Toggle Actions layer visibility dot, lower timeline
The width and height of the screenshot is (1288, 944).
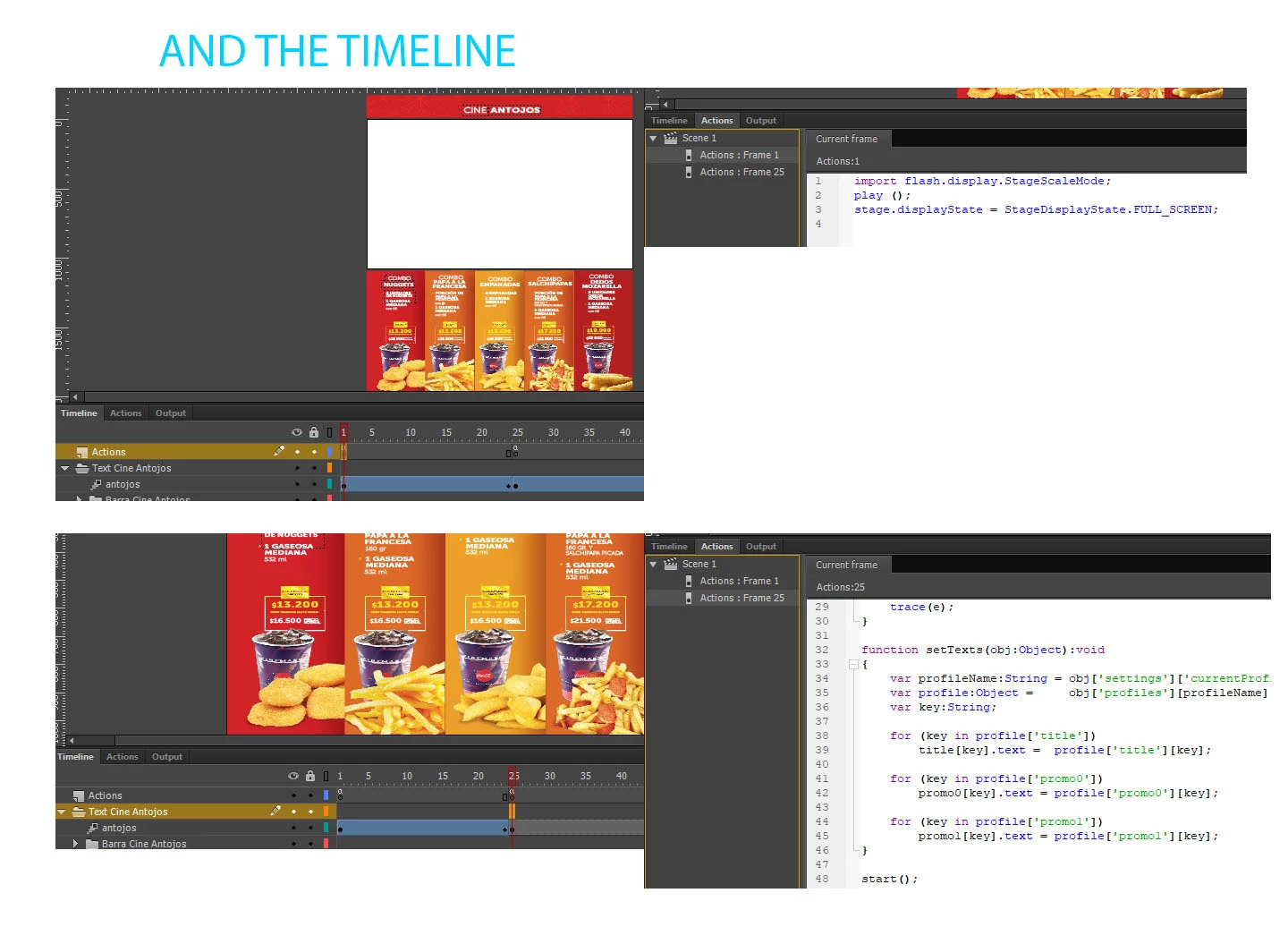click(294, 795)
